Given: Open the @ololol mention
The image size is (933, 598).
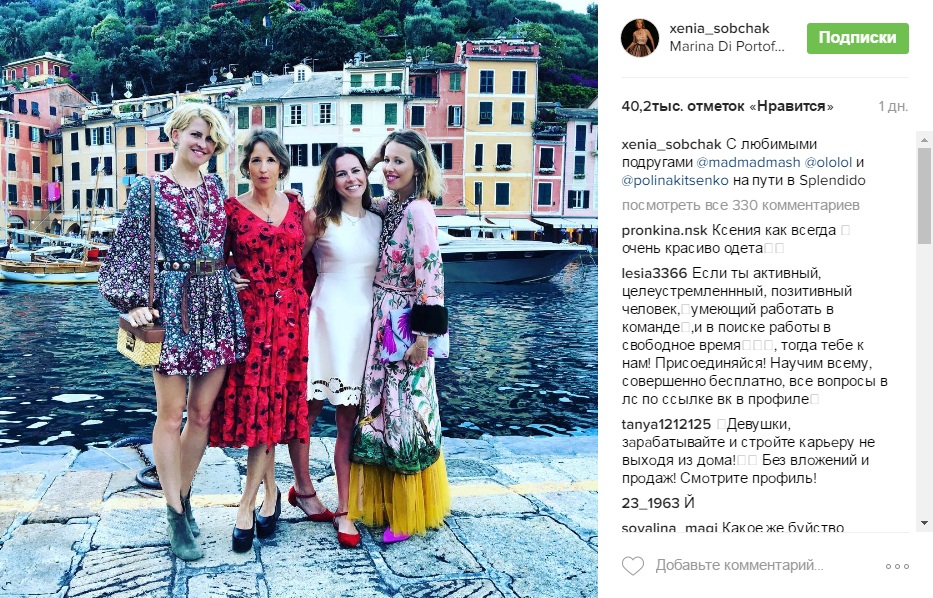Looking at the screenshot, I should 828,162.
